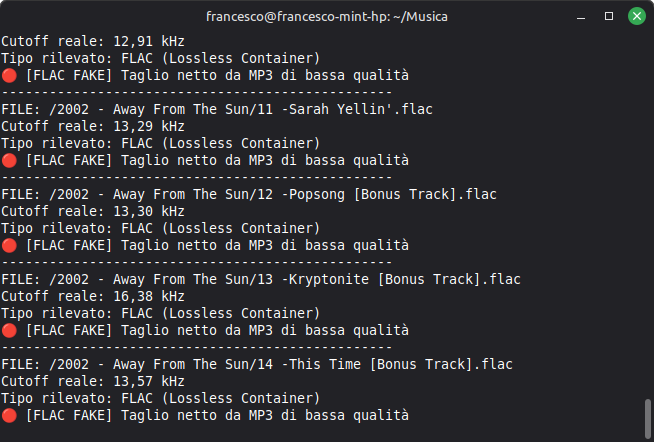Image resolution: width=654 pixels, height=442 pixels.
Task: Click the "Cutoff reale: 13,30 kHz" line
Action: [93, 212]
